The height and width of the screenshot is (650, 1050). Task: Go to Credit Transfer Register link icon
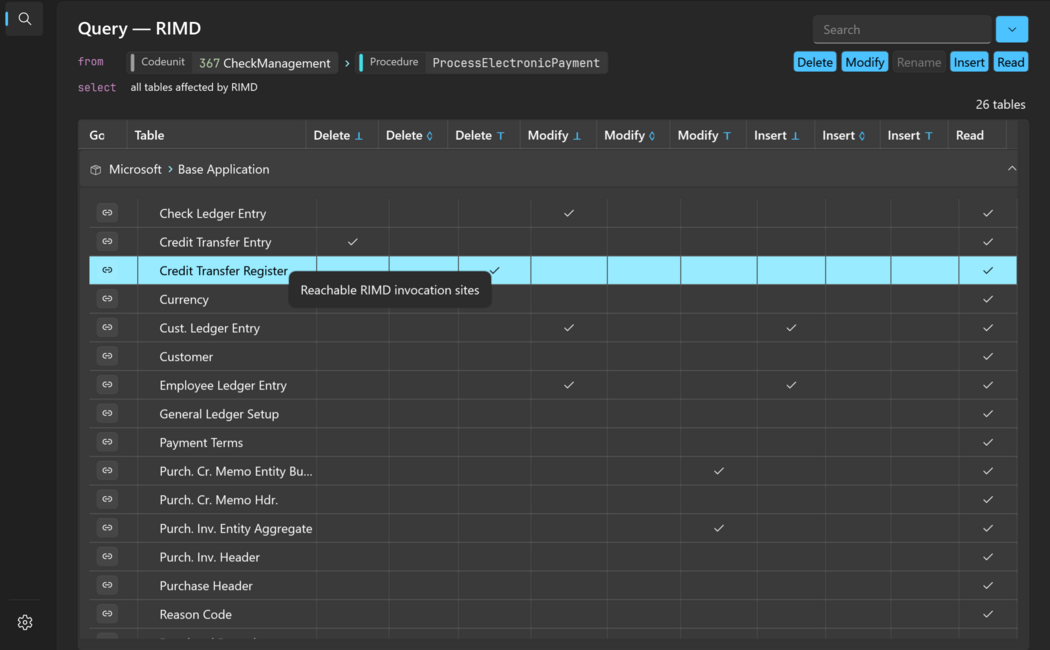tap(107, 270)
